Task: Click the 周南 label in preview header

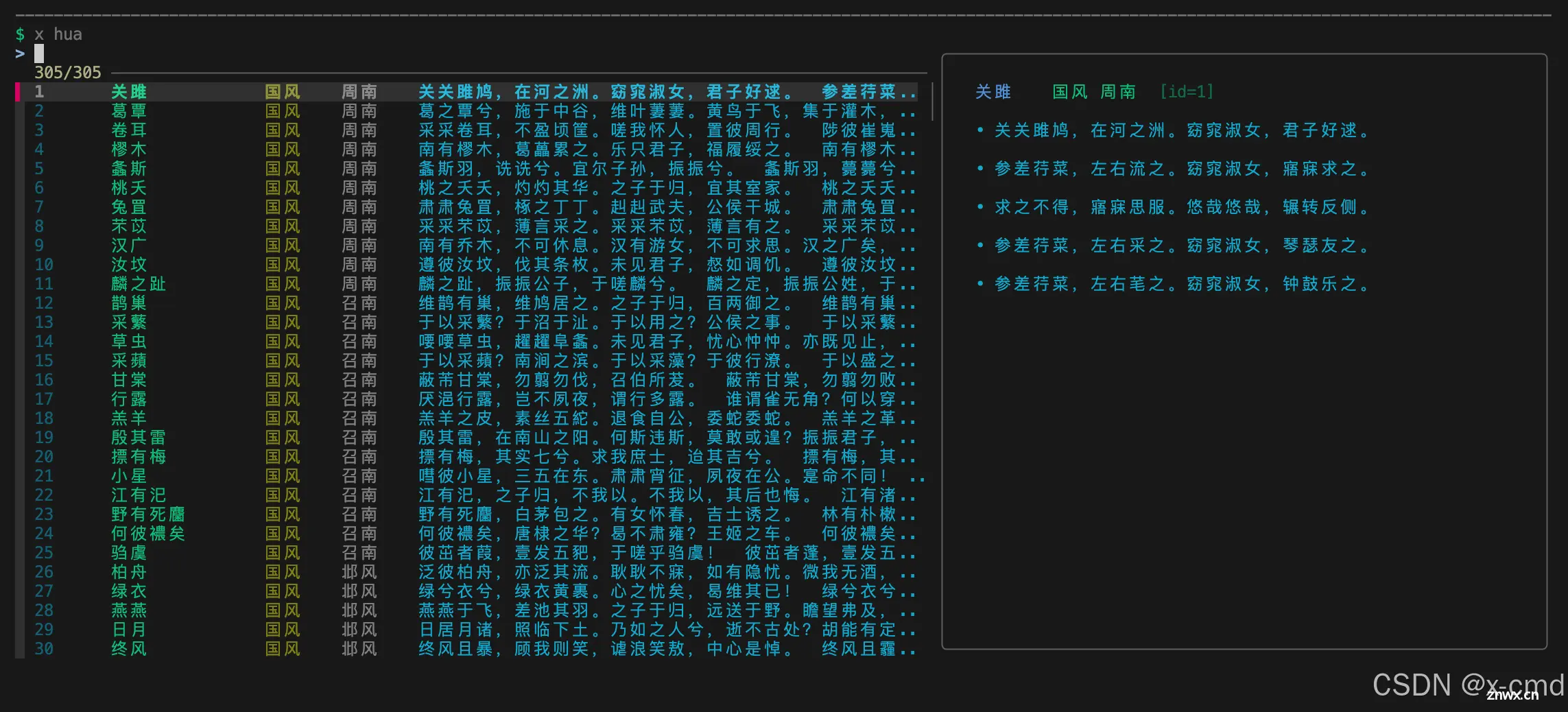Action: 1118,92
